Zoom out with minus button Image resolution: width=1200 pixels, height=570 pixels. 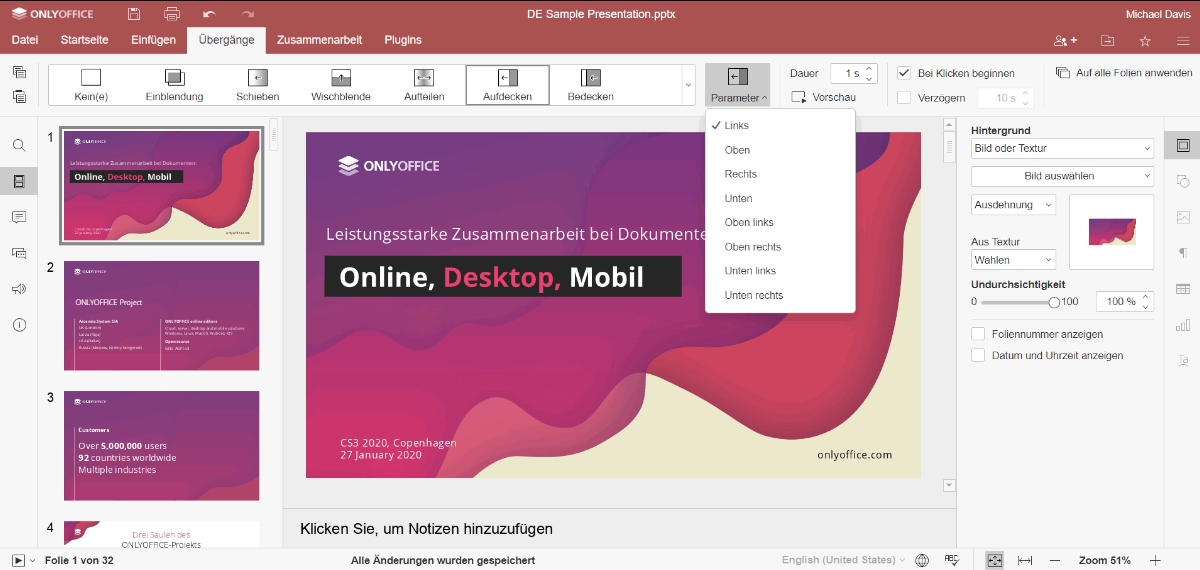point(1055,560)
